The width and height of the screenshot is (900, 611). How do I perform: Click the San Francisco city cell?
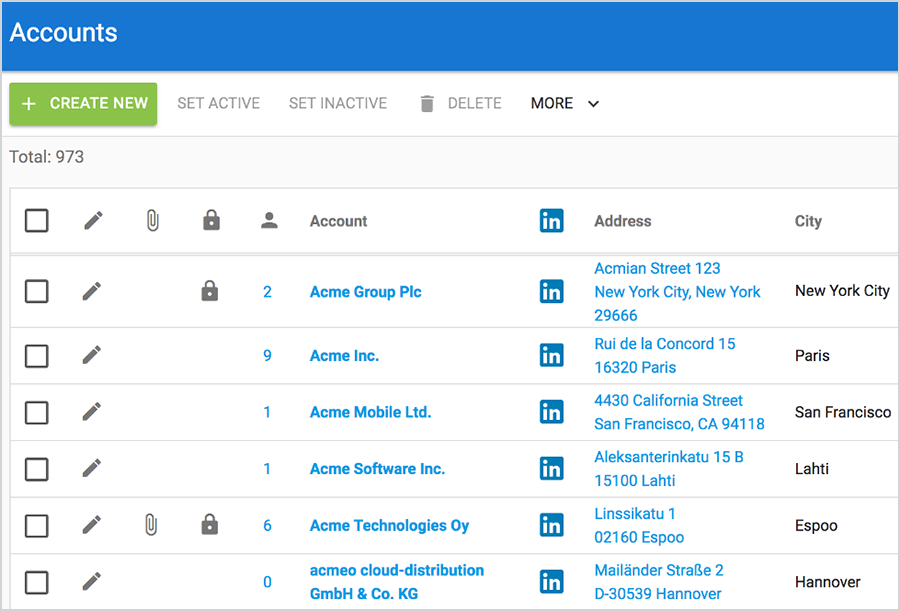[x=843, y=412]
